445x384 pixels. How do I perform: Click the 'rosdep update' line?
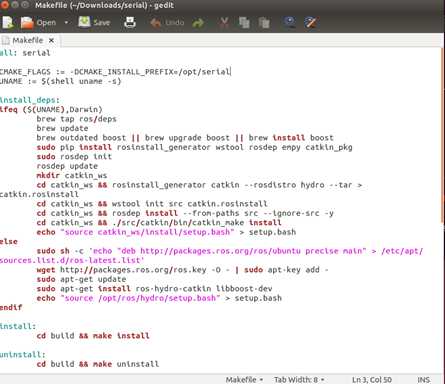click(x=67, y=166)
